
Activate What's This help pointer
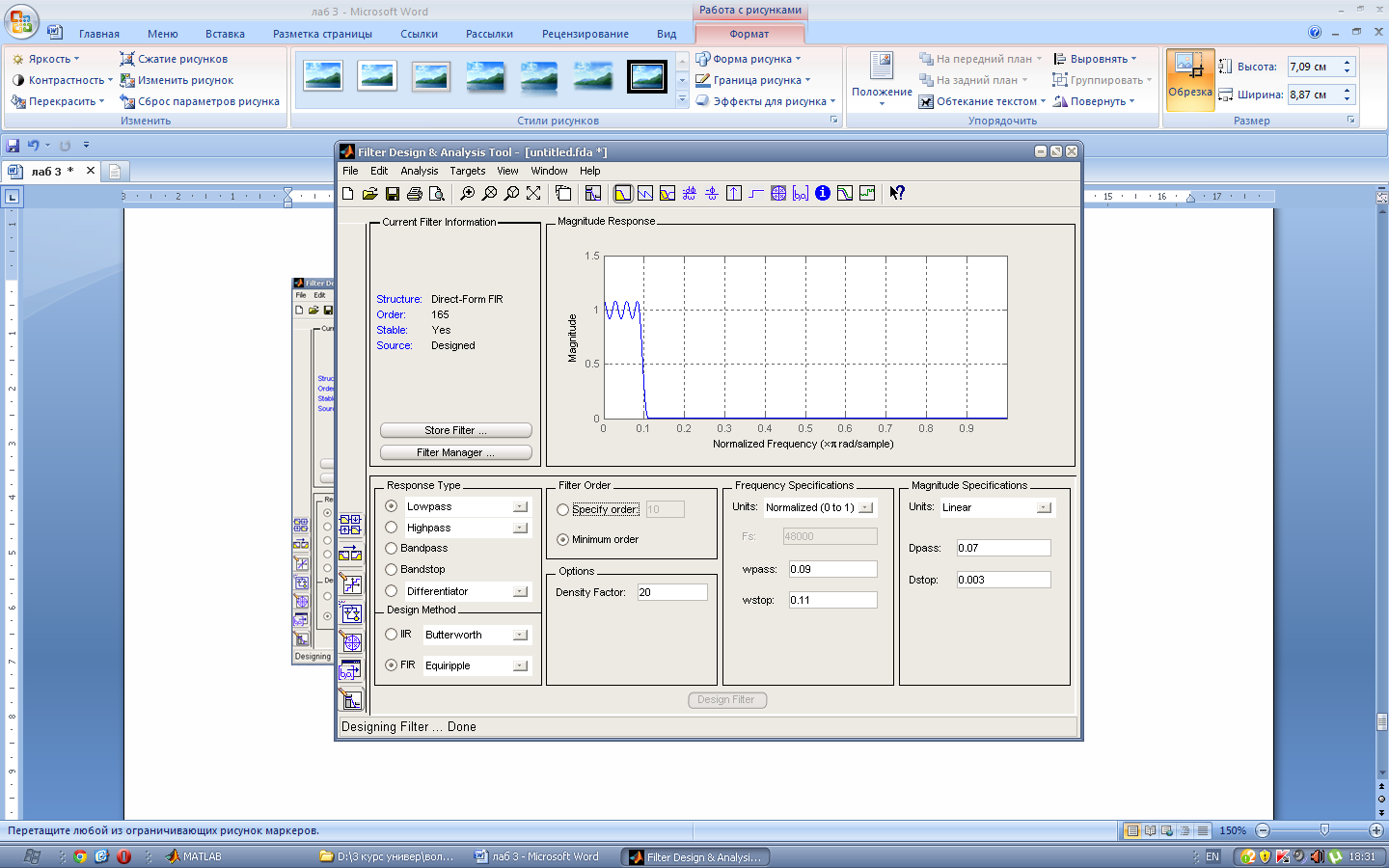click(897, 194)
